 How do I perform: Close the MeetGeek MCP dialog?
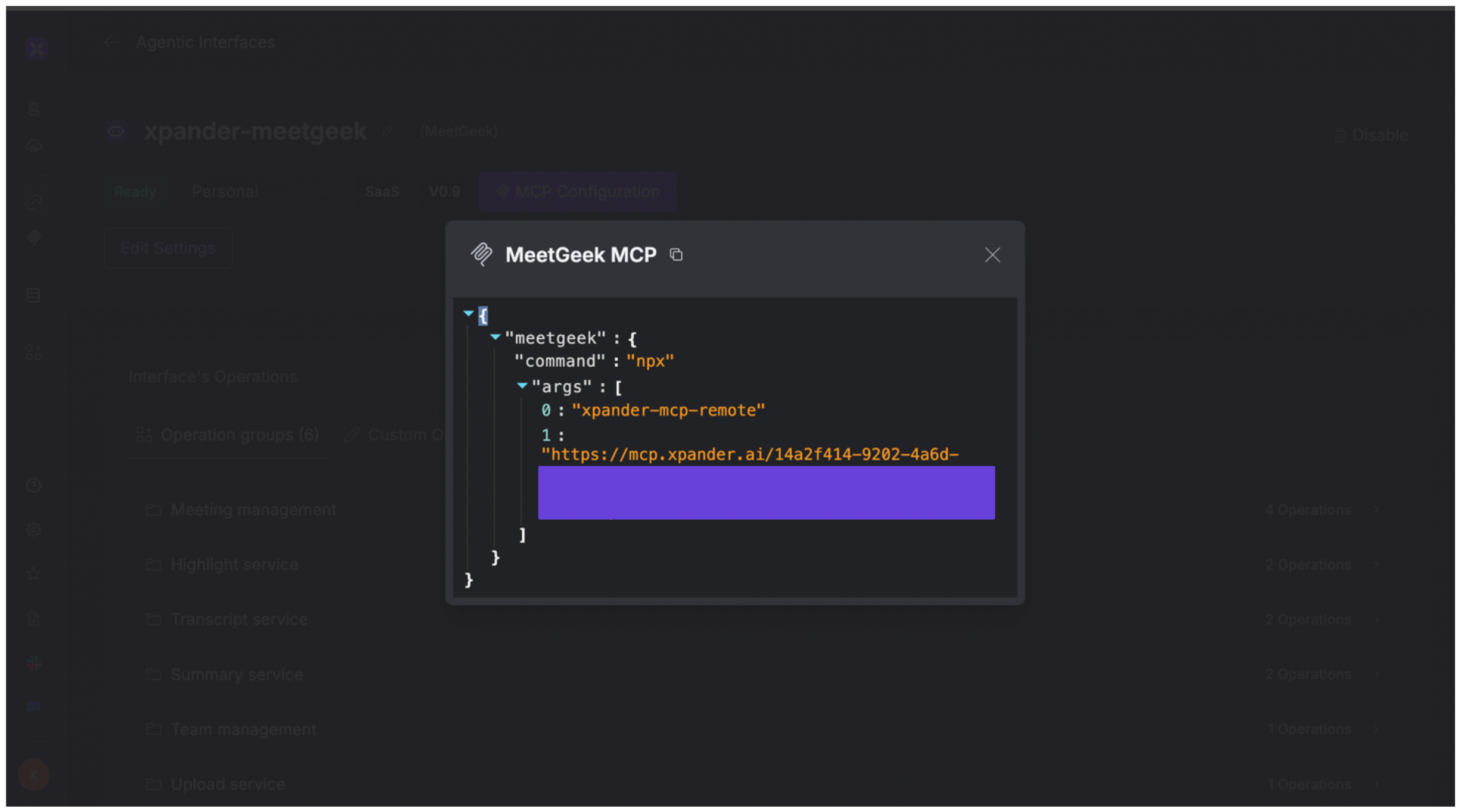[992, 255]
